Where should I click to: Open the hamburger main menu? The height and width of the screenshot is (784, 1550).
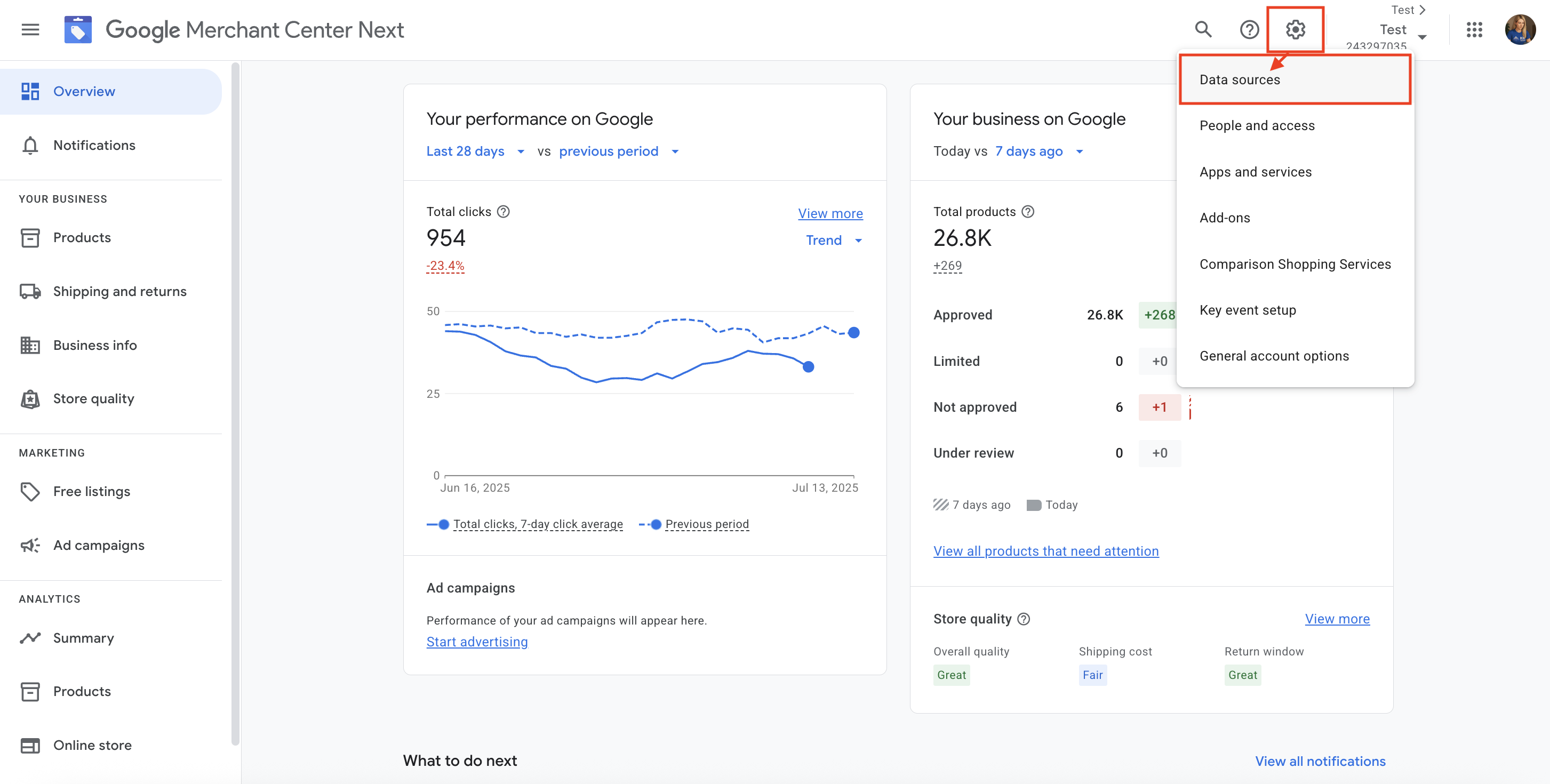pos(30,29)
